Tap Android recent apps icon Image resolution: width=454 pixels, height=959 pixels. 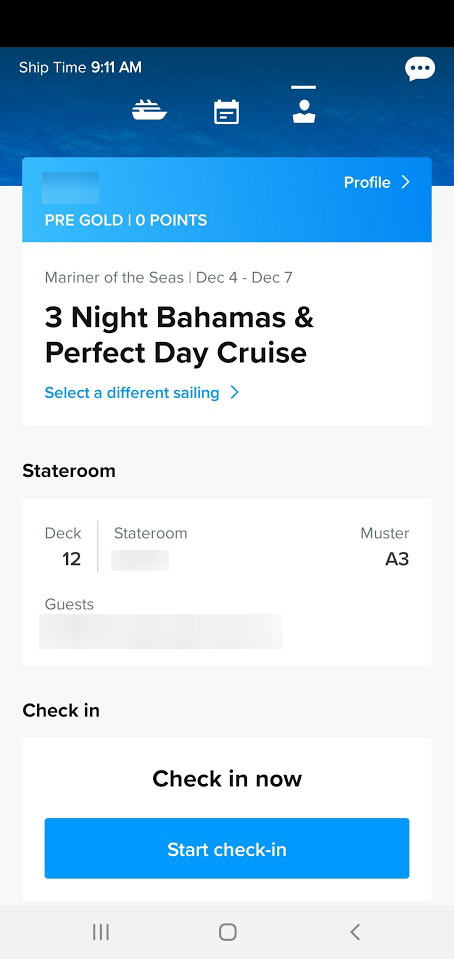(x=101, y=931)
